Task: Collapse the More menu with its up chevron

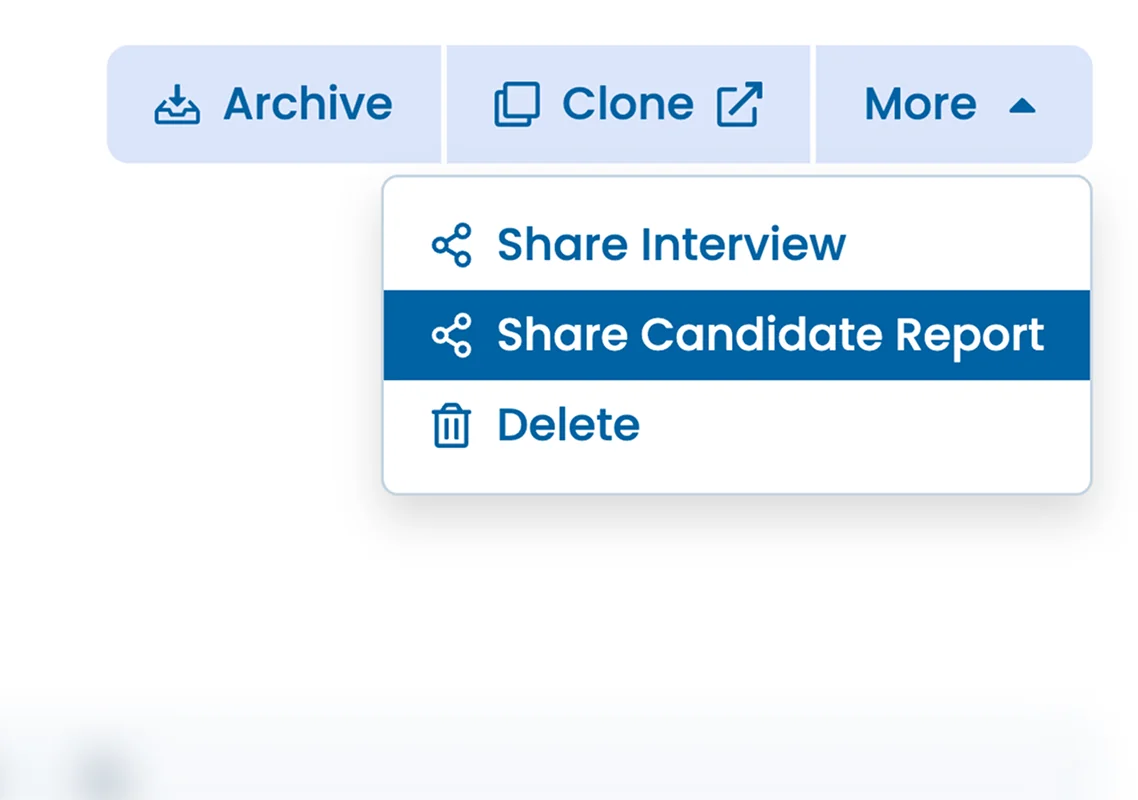Action: point(1022,104)
